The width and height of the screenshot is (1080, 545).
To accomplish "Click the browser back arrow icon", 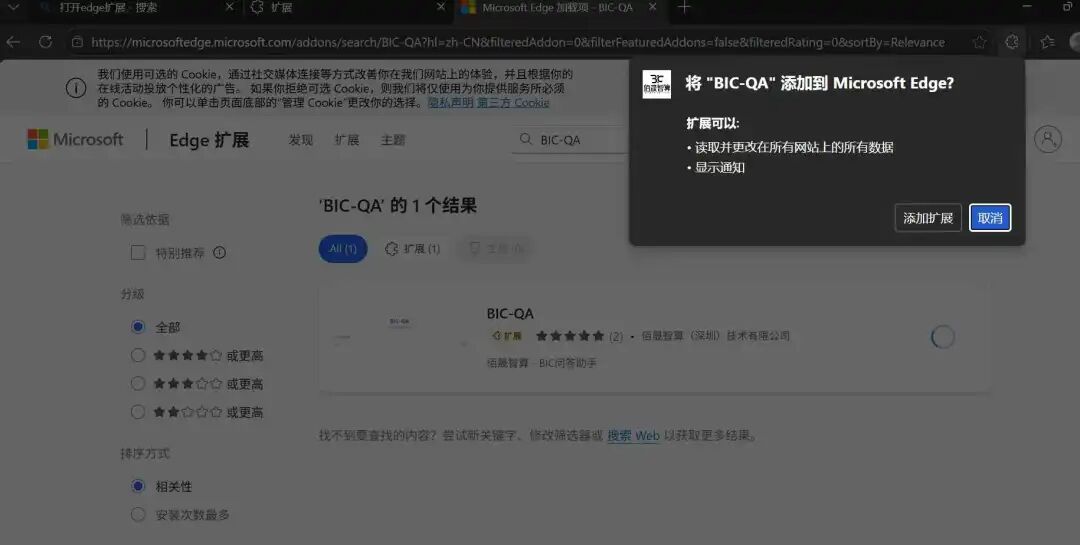I will click(x=13, y=42).
